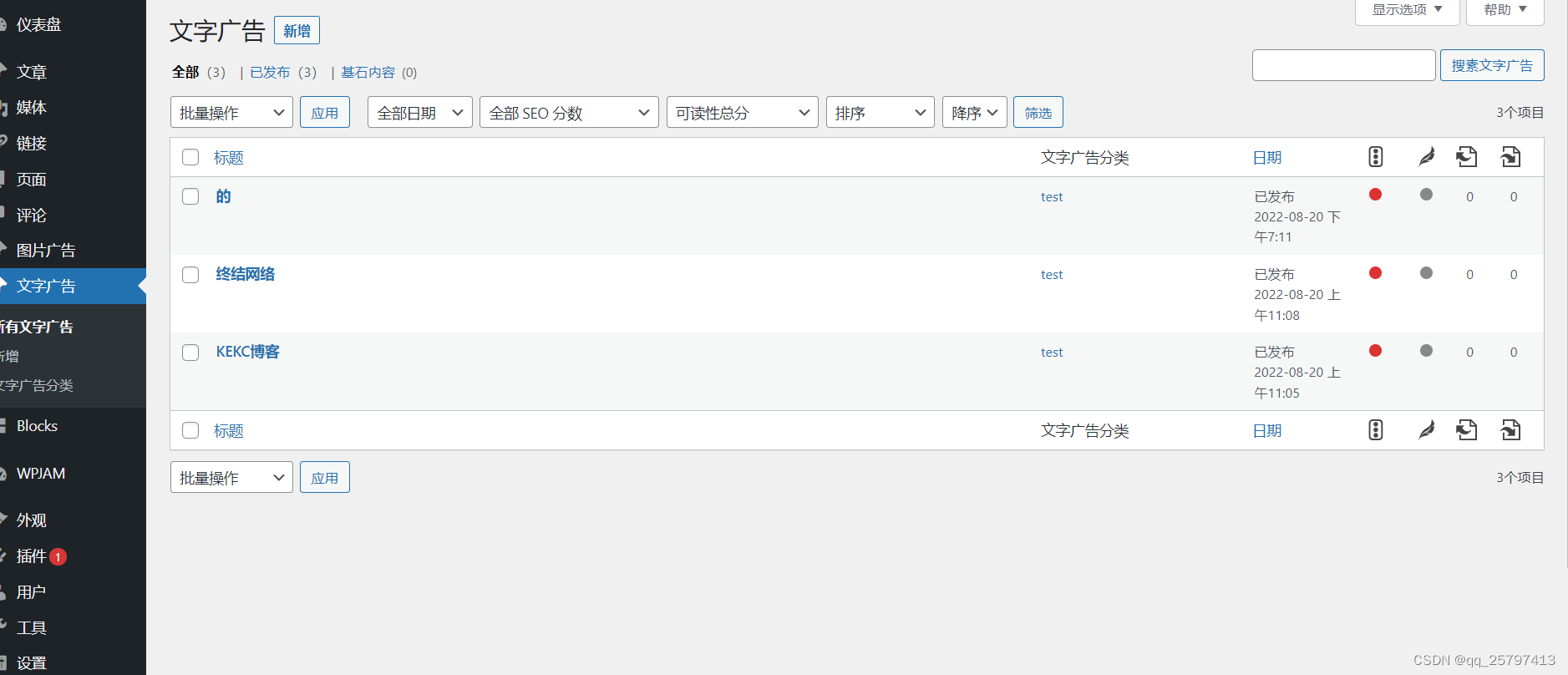Click test category link in KEKC博客 row

1052,353
